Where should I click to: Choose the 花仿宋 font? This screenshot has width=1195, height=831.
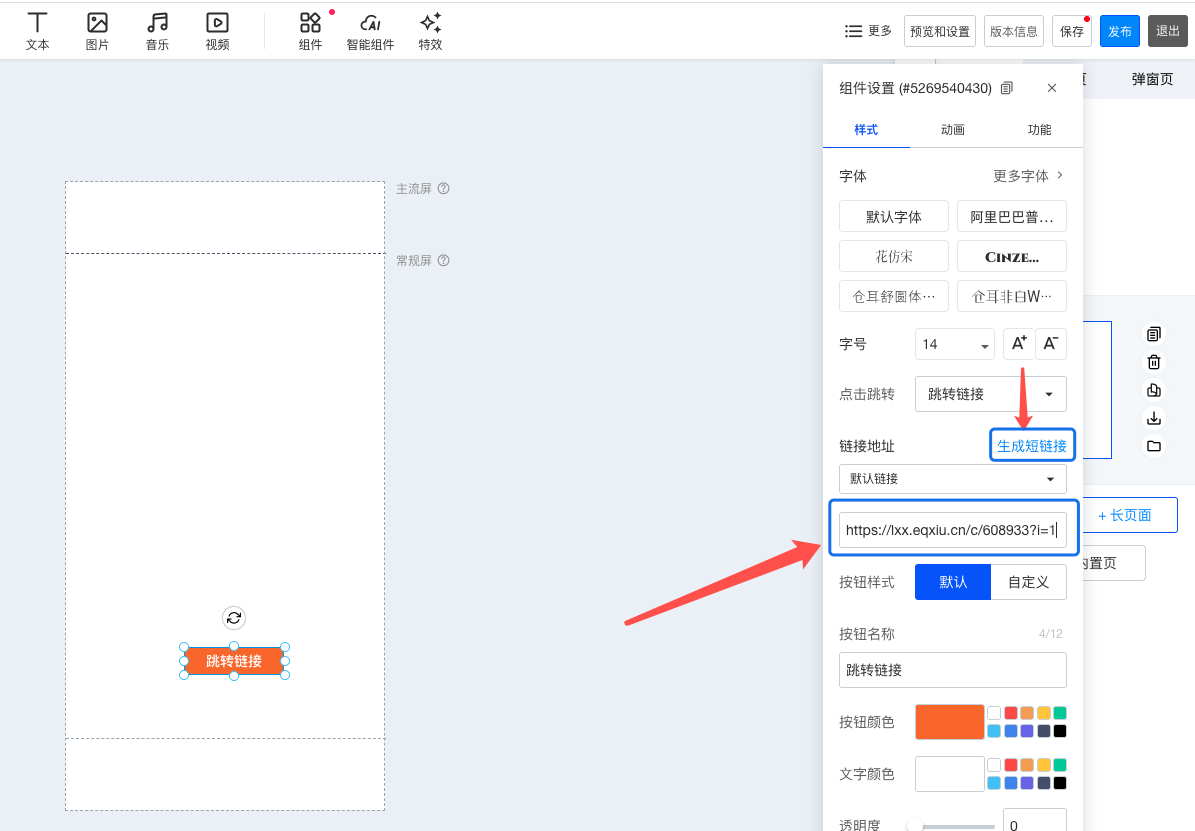pyautogui.click(x=894, y=256)
